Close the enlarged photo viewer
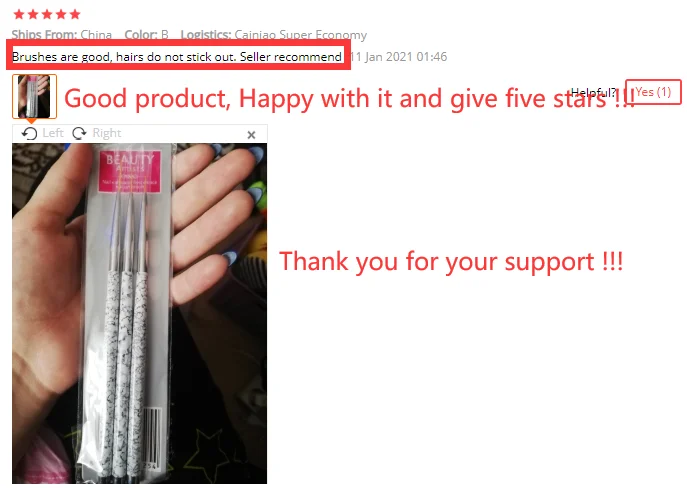Viewport: 687px width, 488px height. (251, 134)
